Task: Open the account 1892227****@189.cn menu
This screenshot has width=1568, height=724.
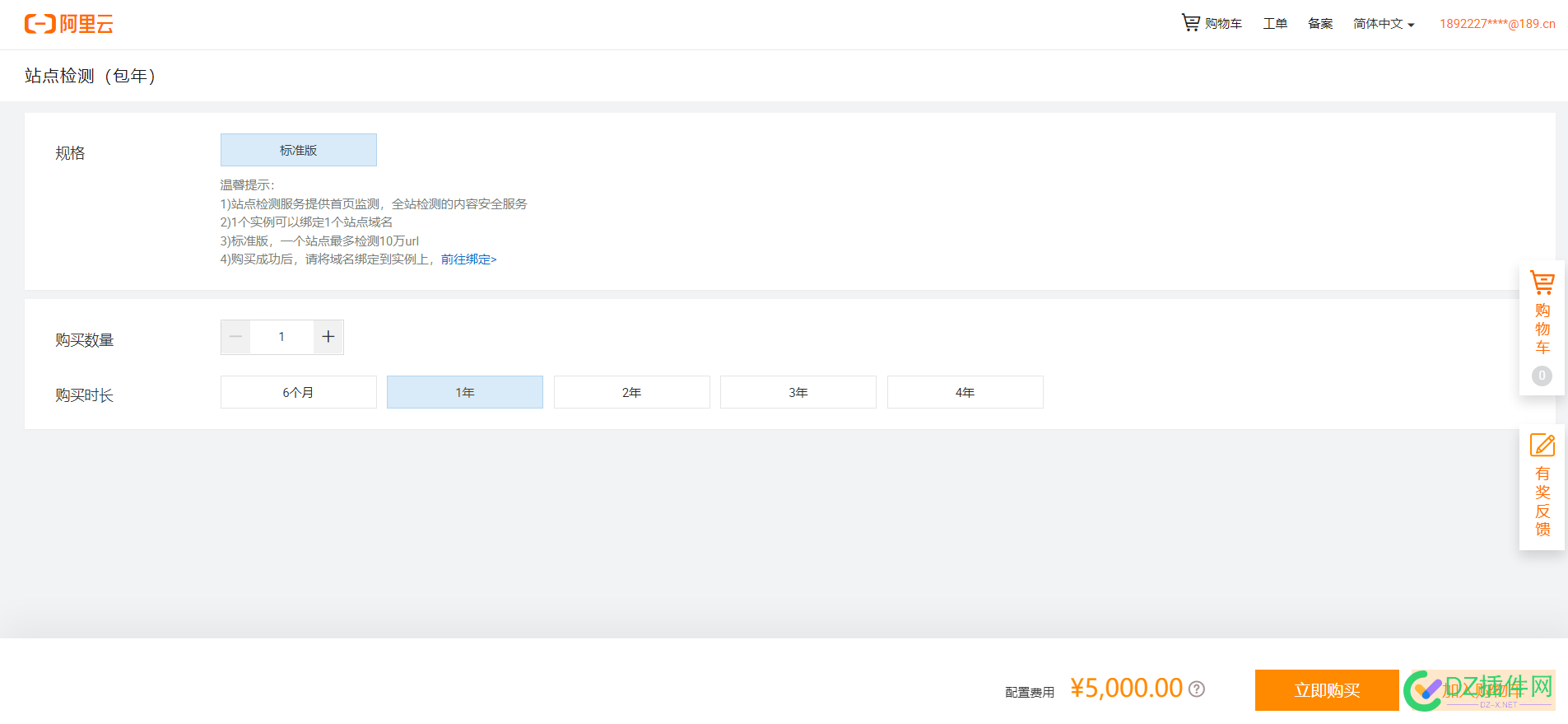Action: [1497, 24]
